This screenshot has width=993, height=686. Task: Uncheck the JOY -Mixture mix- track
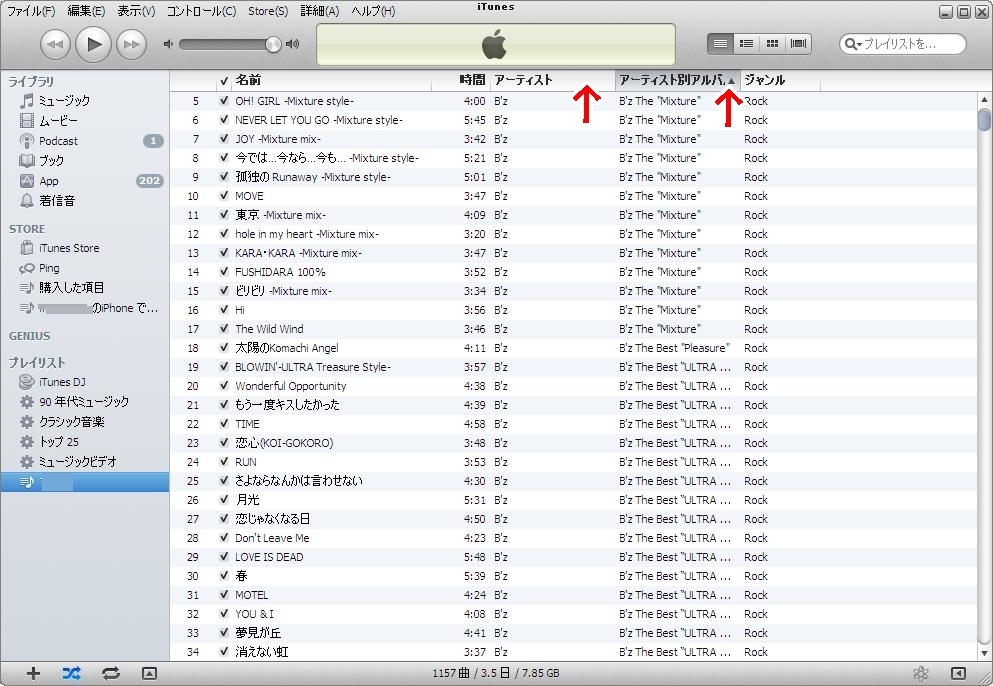tap(224, 139)
